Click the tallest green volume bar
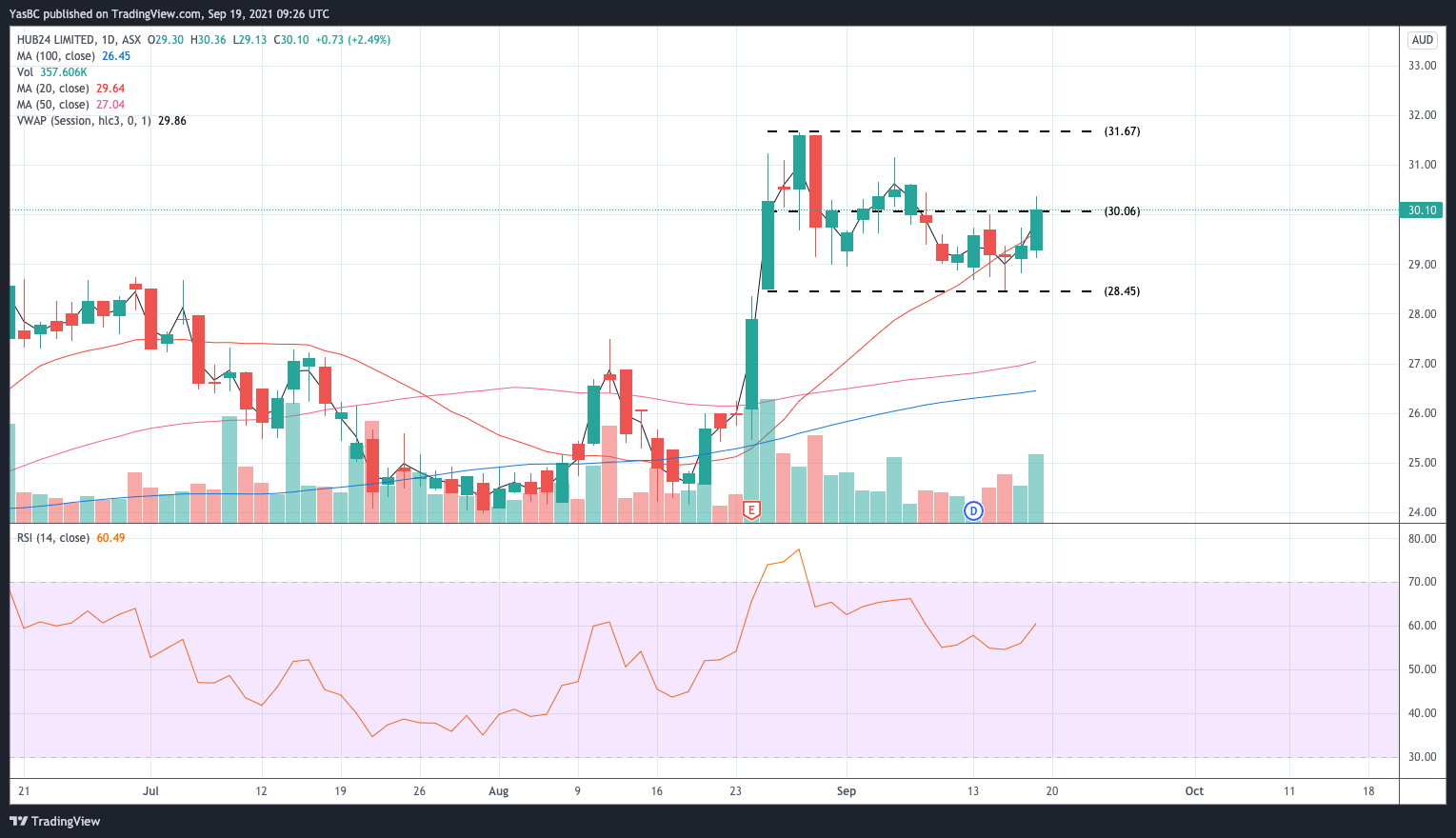The width and height of the screenshot is (1456, 838). pos(767,461)
